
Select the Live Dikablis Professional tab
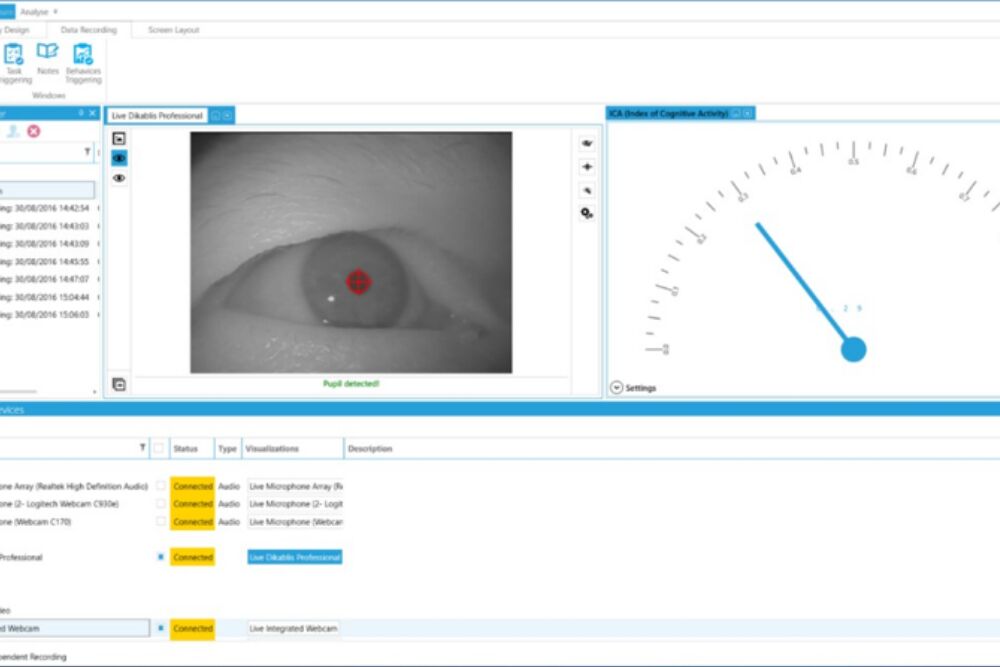pos(157,116)
